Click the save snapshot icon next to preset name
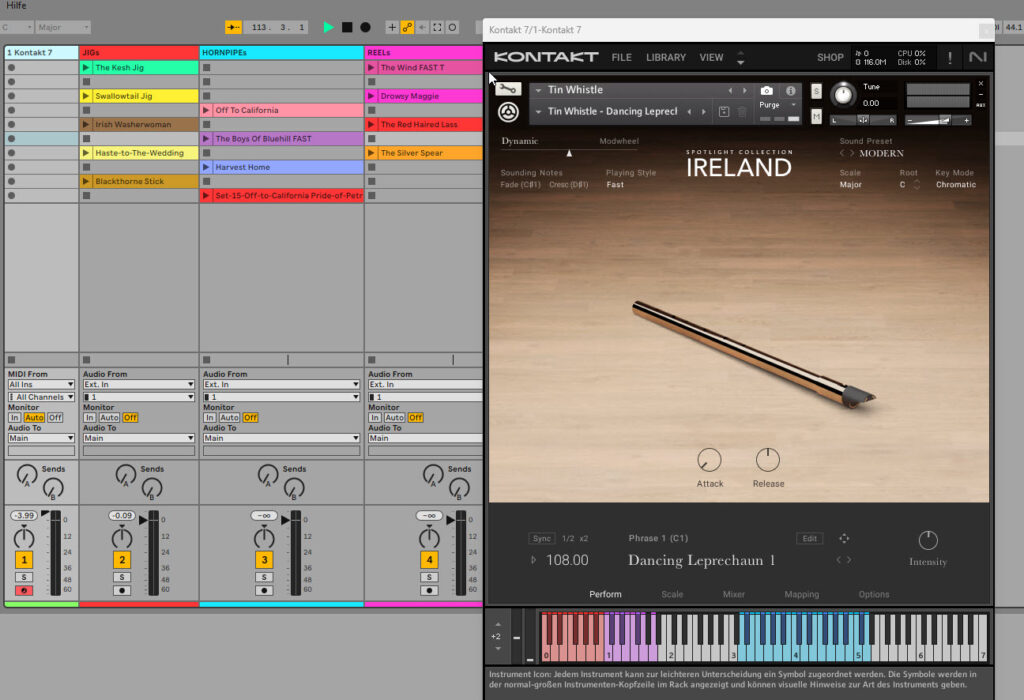 pos(724,112)
